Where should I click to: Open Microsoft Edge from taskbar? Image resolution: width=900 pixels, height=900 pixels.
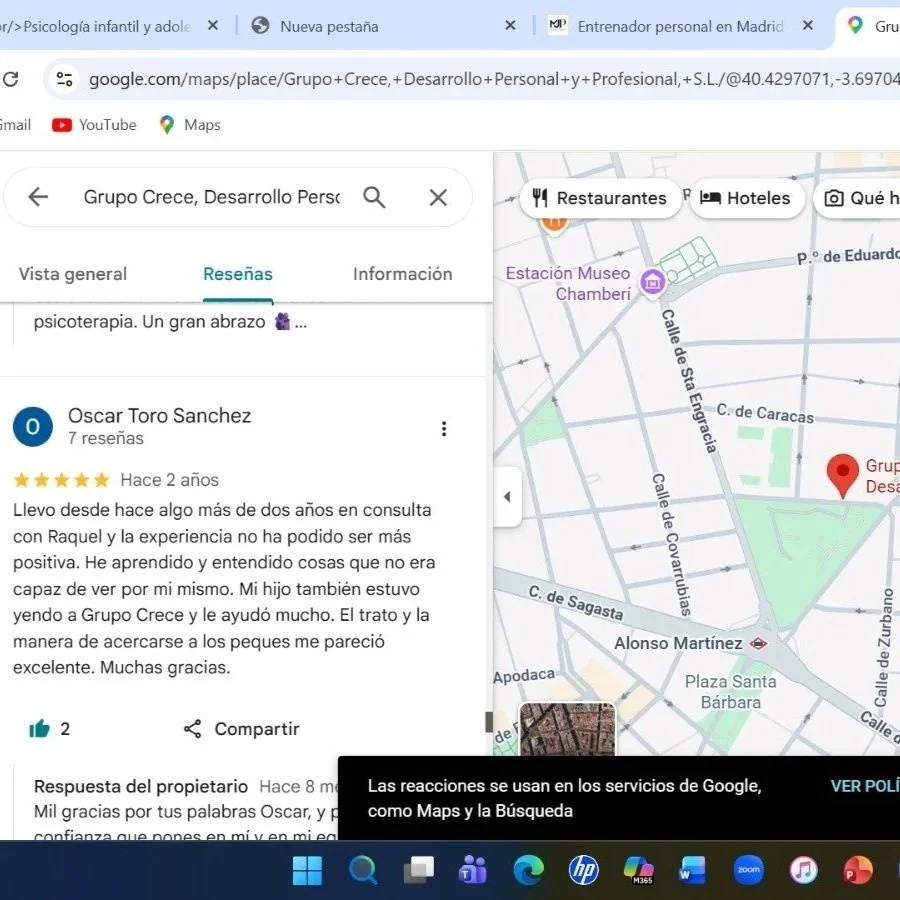528,871
